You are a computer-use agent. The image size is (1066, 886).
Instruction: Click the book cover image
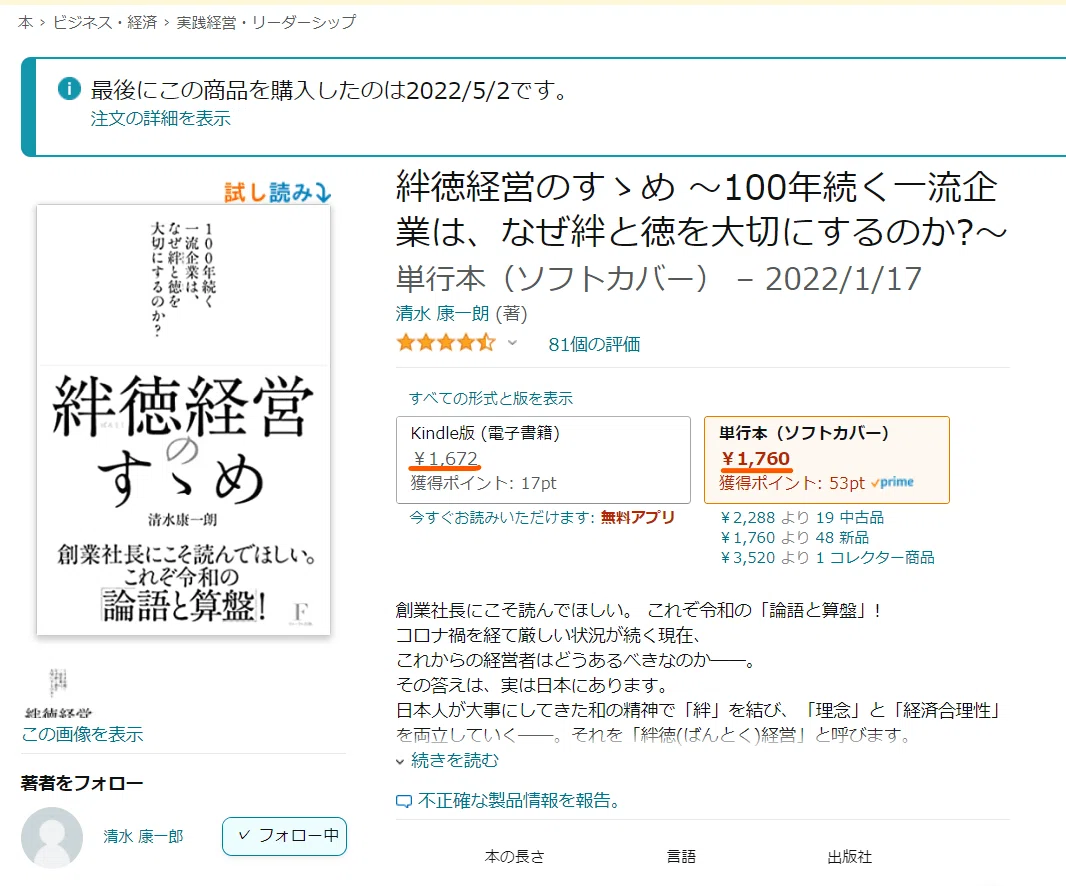[x=184, y=420]
